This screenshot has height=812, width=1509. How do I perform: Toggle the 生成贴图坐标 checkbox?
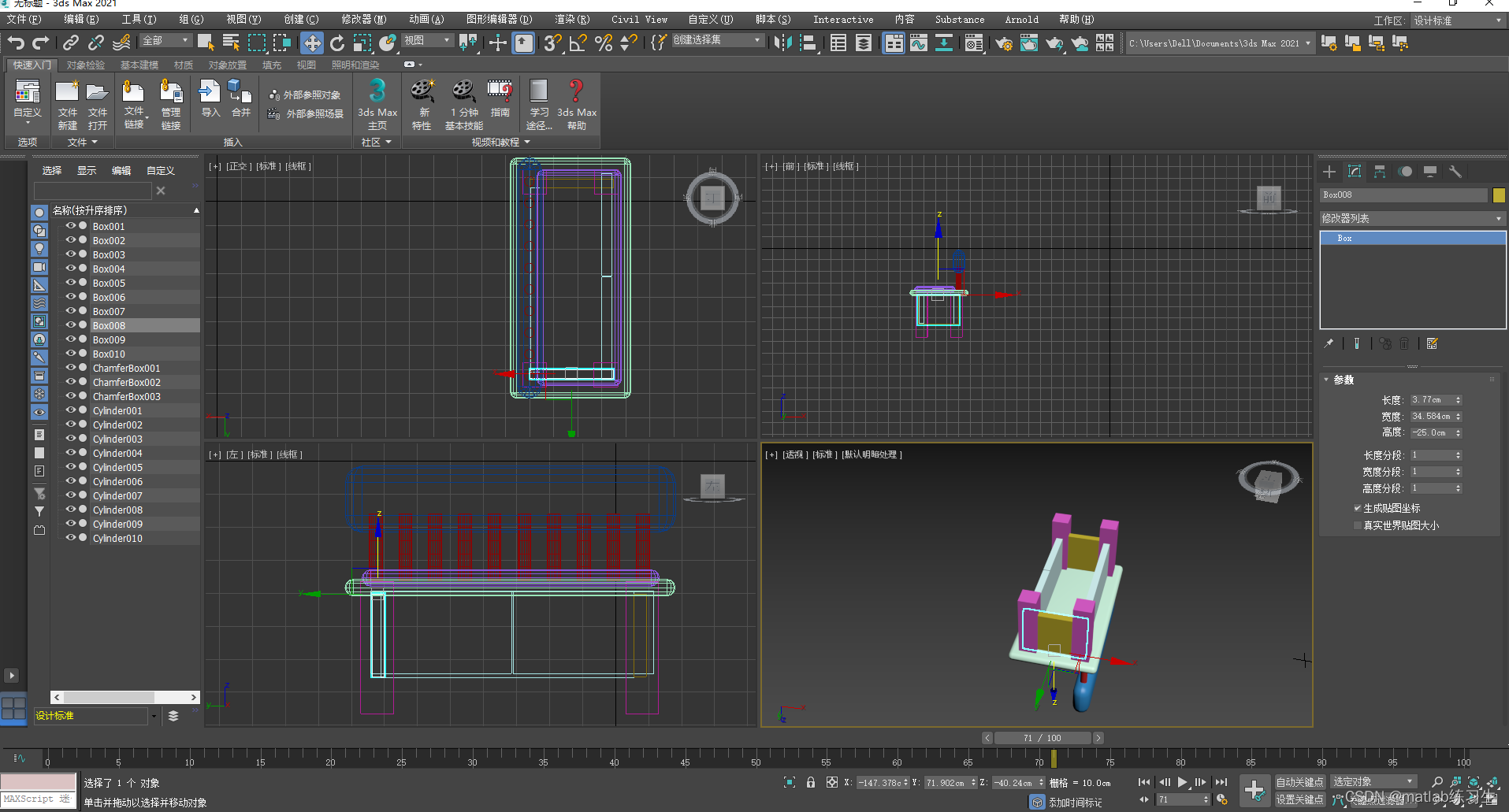click(1358, 508)
